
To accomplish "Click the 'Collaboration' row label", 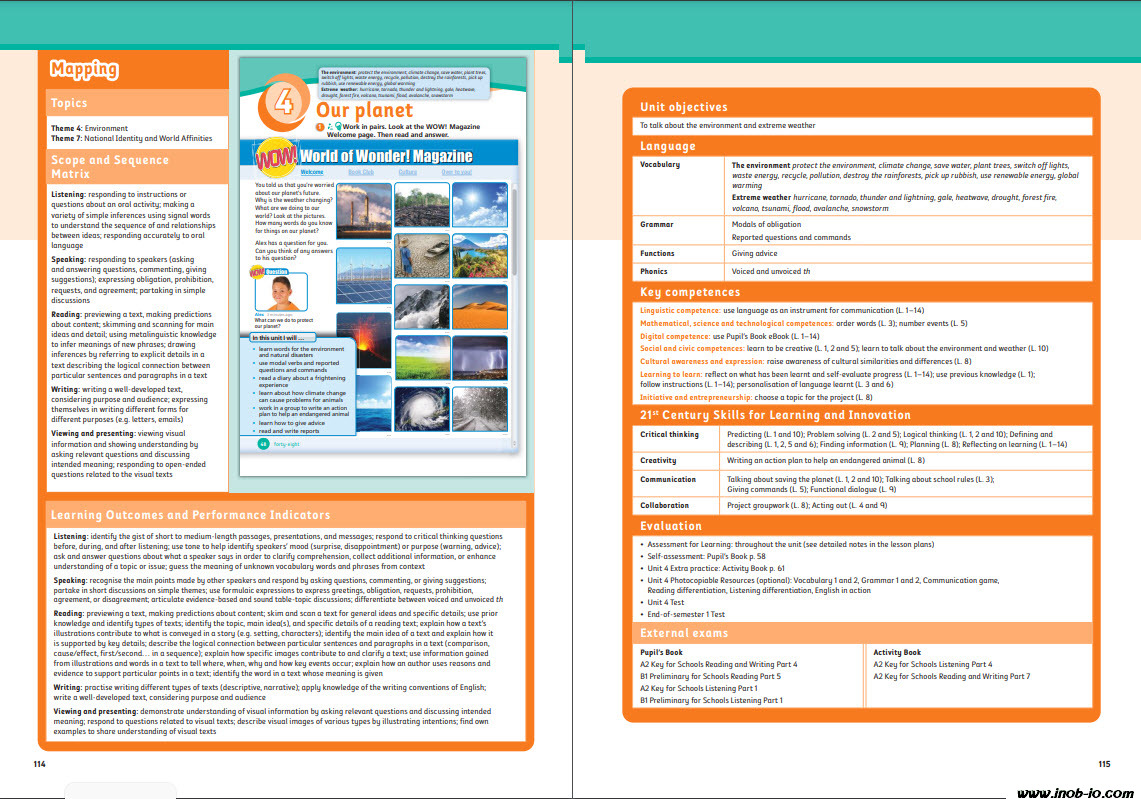I will pyautogui.click(x=664, y=505).
